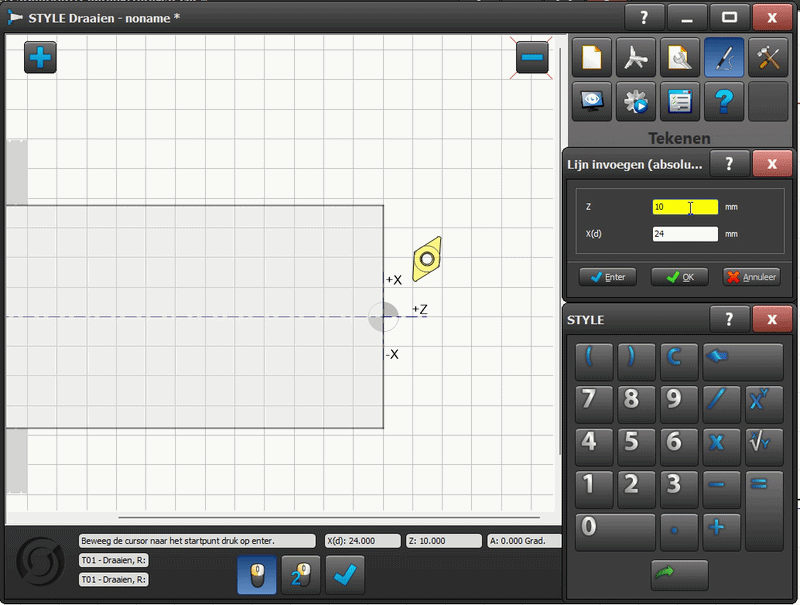The width and height of the screenshot is (800, 605).
Task: Click the divide slash key
Action: (x=721, y=405)
